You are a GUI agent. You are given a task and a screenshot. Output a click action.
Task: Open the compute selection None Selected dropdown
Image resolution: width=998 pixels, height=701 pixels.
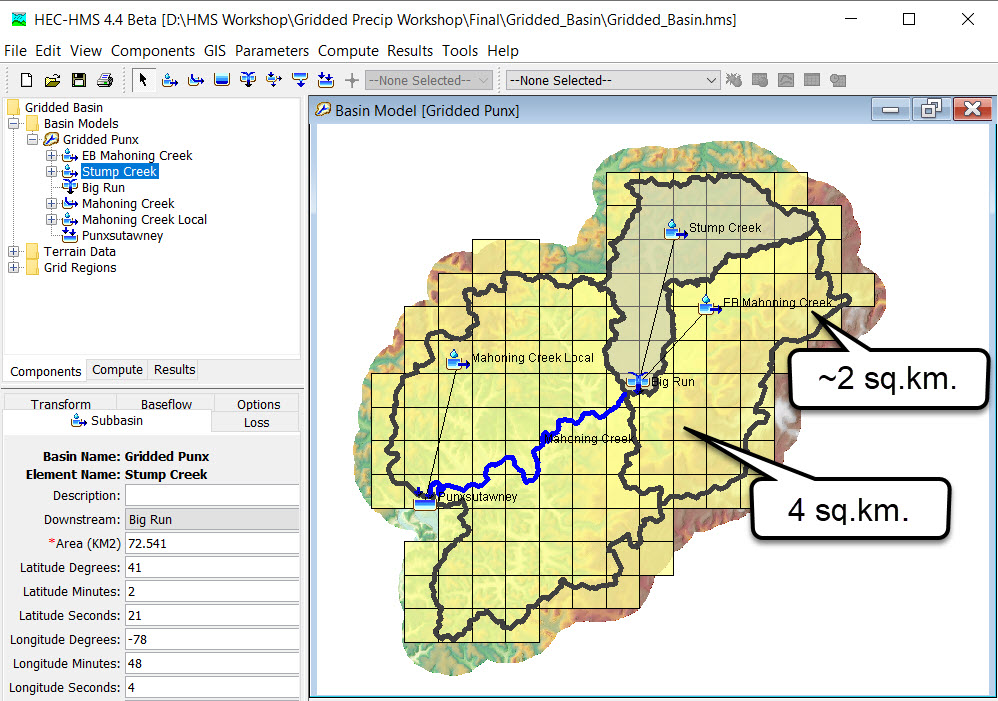pyautogui.click(x=613, y=80)
